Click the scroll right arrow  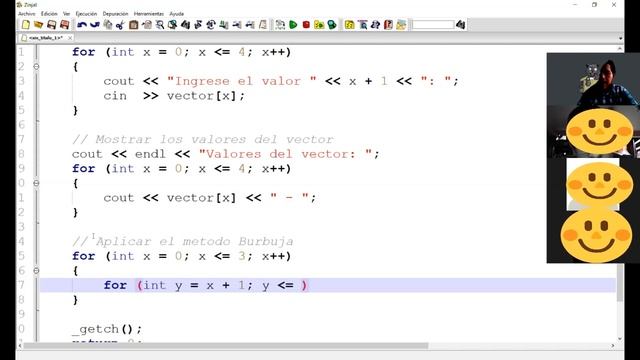coord(613,346)
